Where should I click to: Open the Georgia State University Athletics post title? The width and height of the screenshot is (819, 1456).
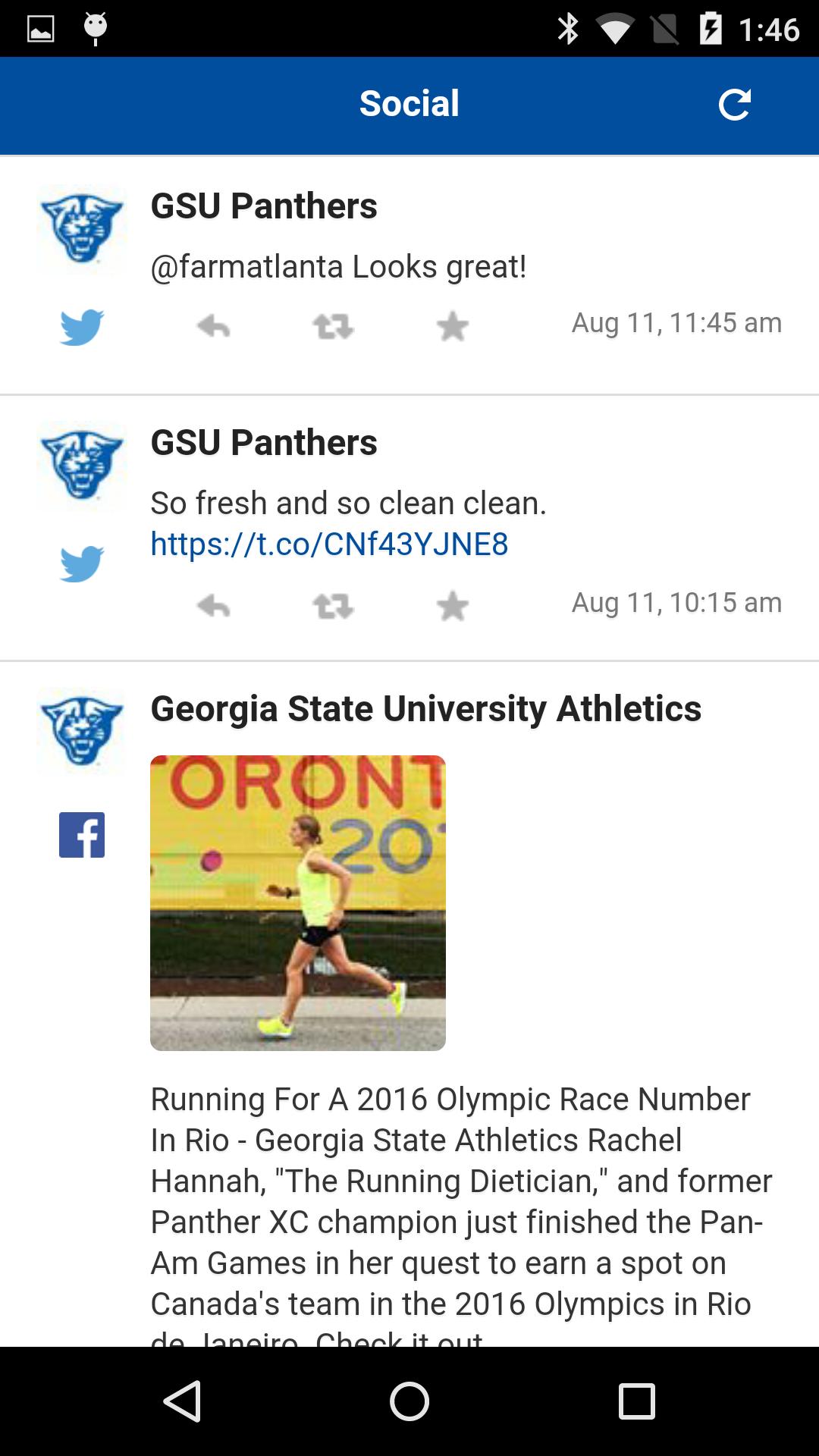point(425,708)
